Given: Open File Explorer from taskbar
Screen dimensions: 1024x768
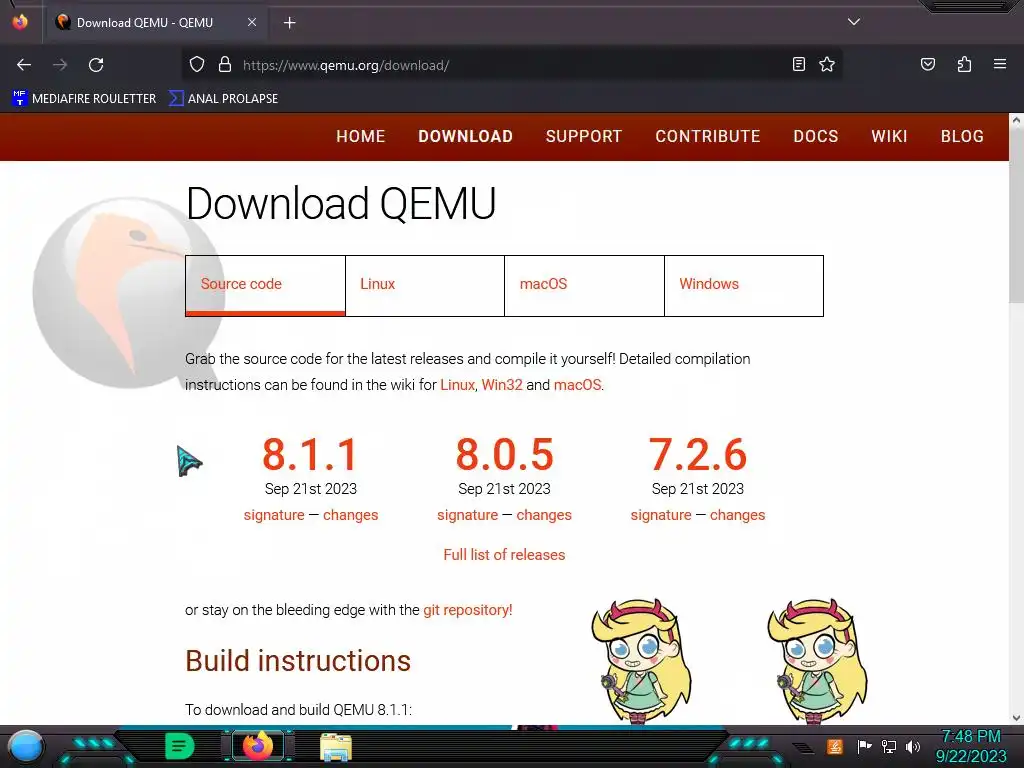Looking at the screenshot, I should (x=336, y=747).
